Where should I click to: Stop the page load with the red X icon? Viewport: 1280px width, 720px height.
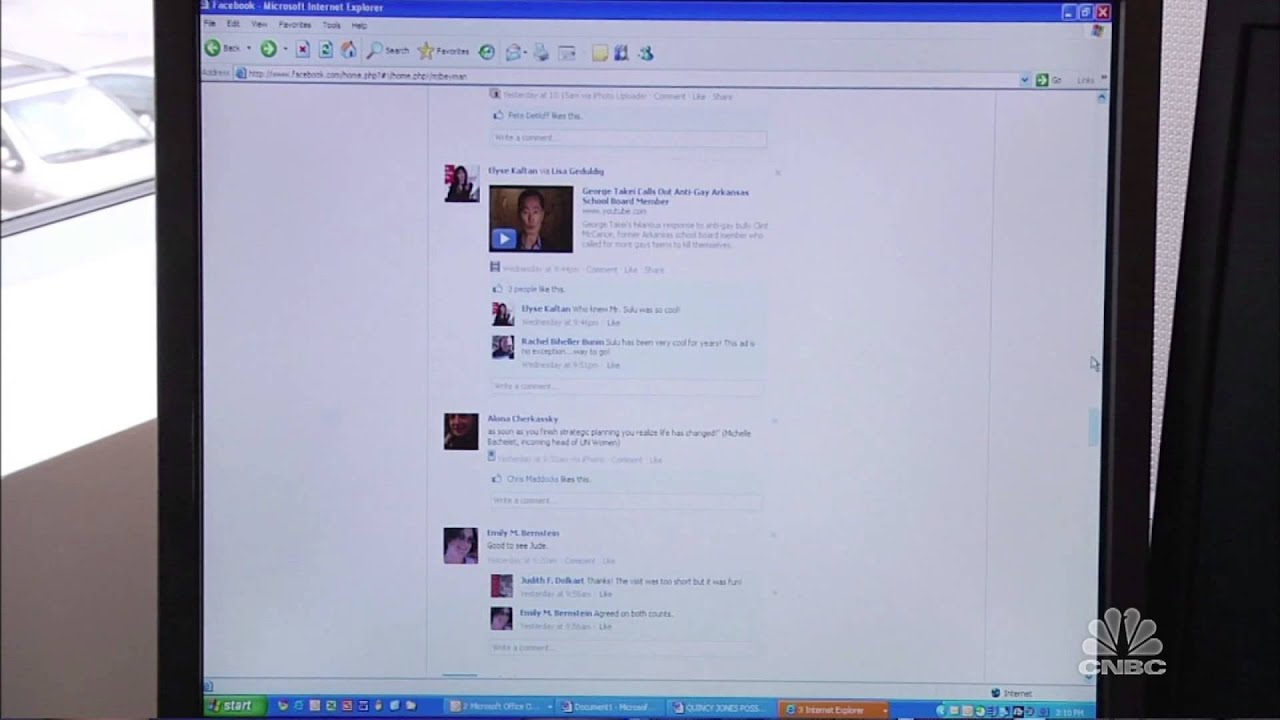click(x=302, y=49)
